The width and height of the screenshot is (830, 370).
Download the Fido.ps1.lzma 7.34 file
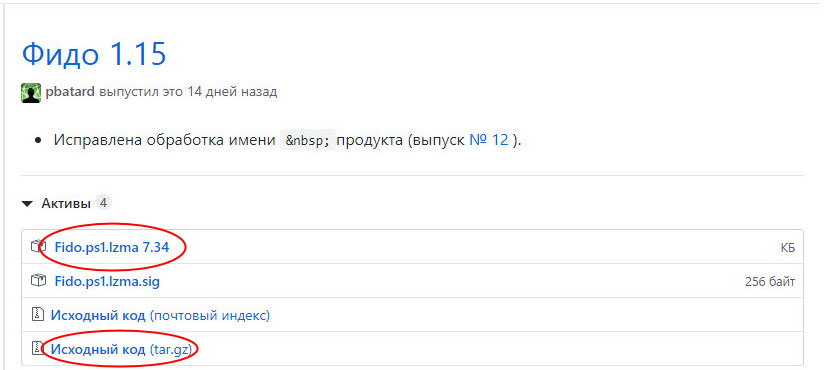pyautogui.click(x=112, y=247)
